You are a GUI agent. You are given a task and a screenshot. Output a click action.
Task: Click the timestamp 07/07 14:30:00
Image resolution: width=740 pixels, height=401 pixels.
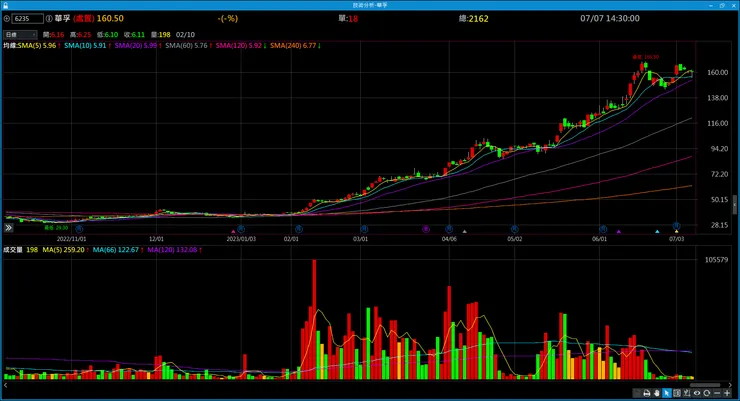coord(610,18)
